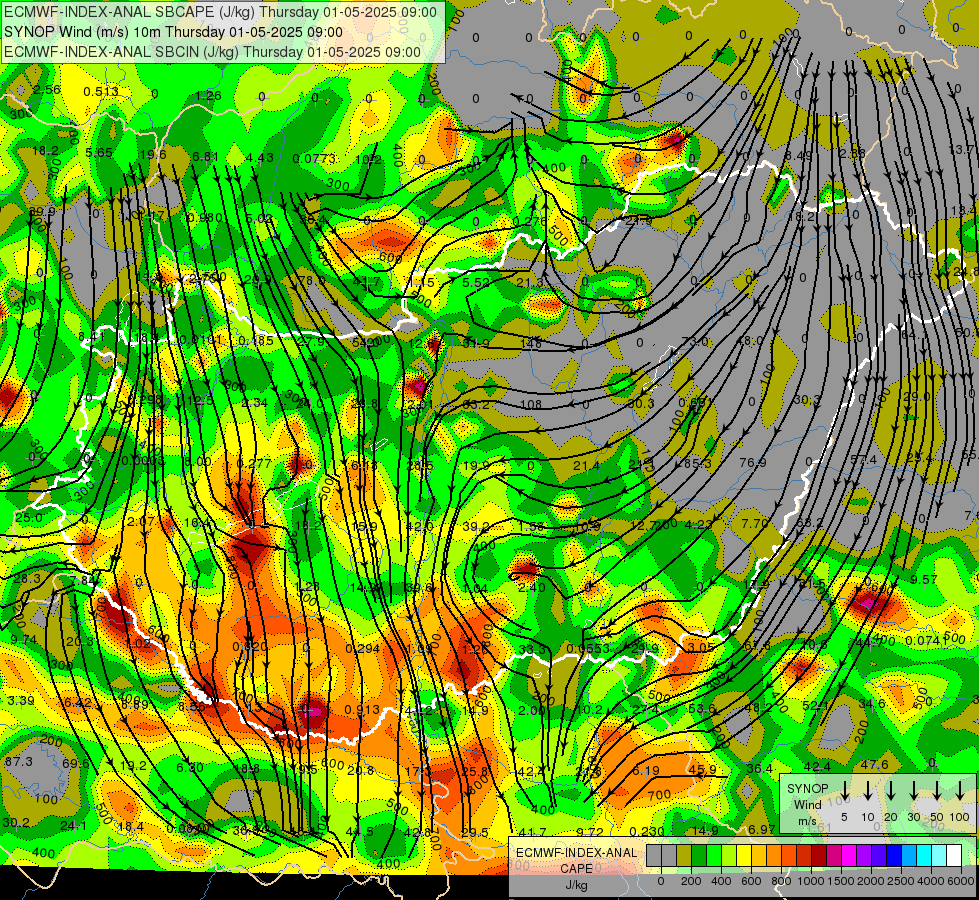Screen dimensions: 979x900
Task: Select the bright magenta CAPE legend swatch
Action: pyautogui.click(x=849, y=856)
